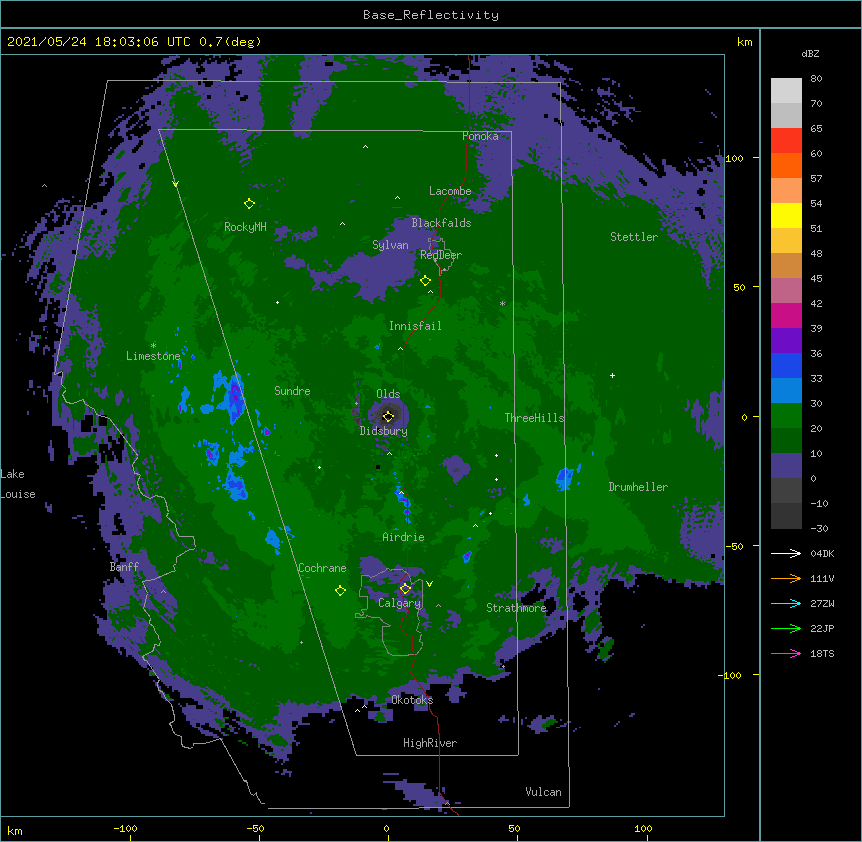The height and width of the screenshot is (842, 862).
Task: Click the magenta 18TS arrow in legend
Action: (786, 653)
